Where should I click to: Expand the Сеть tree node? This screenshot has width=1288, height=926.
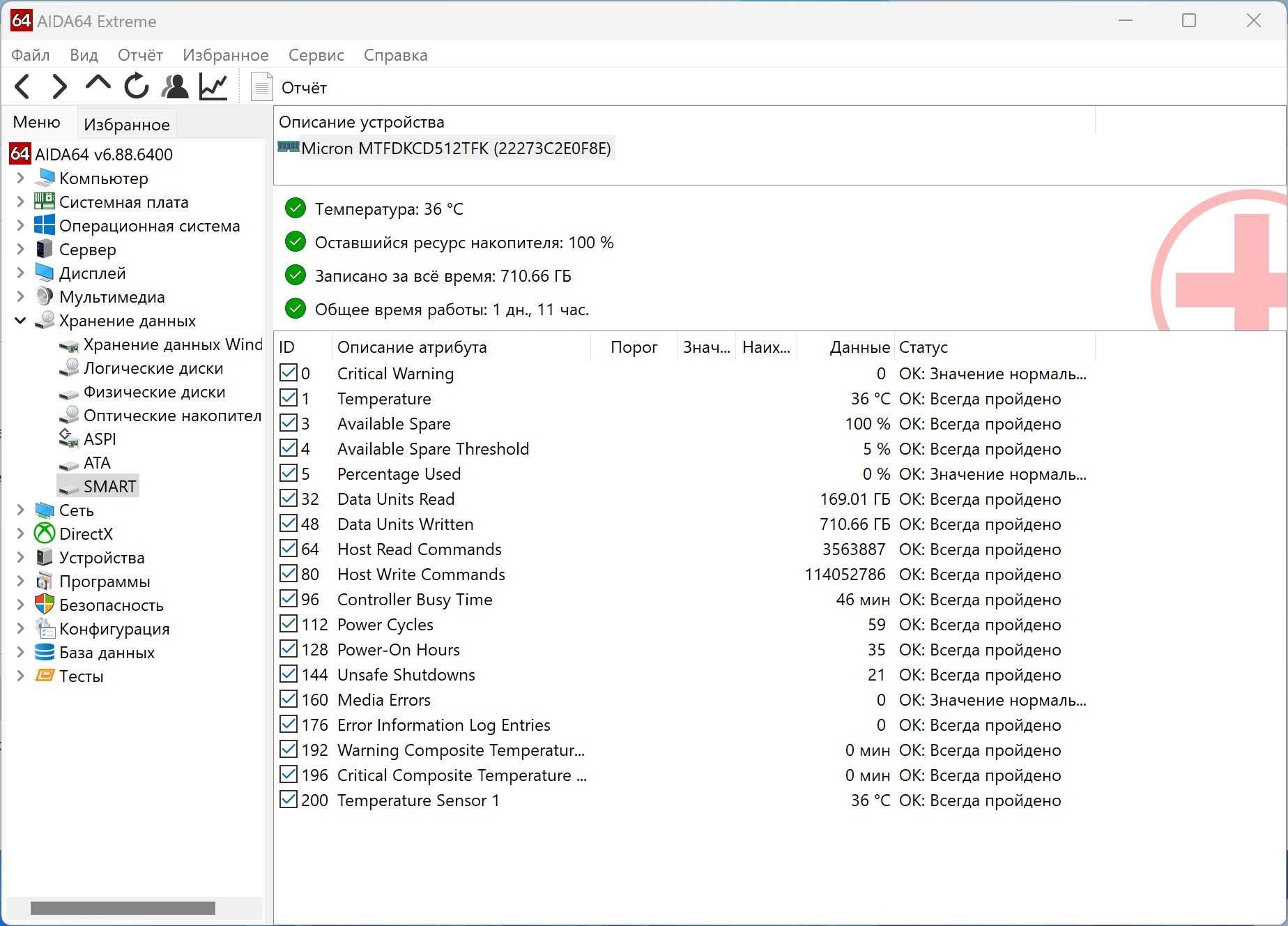20,510
